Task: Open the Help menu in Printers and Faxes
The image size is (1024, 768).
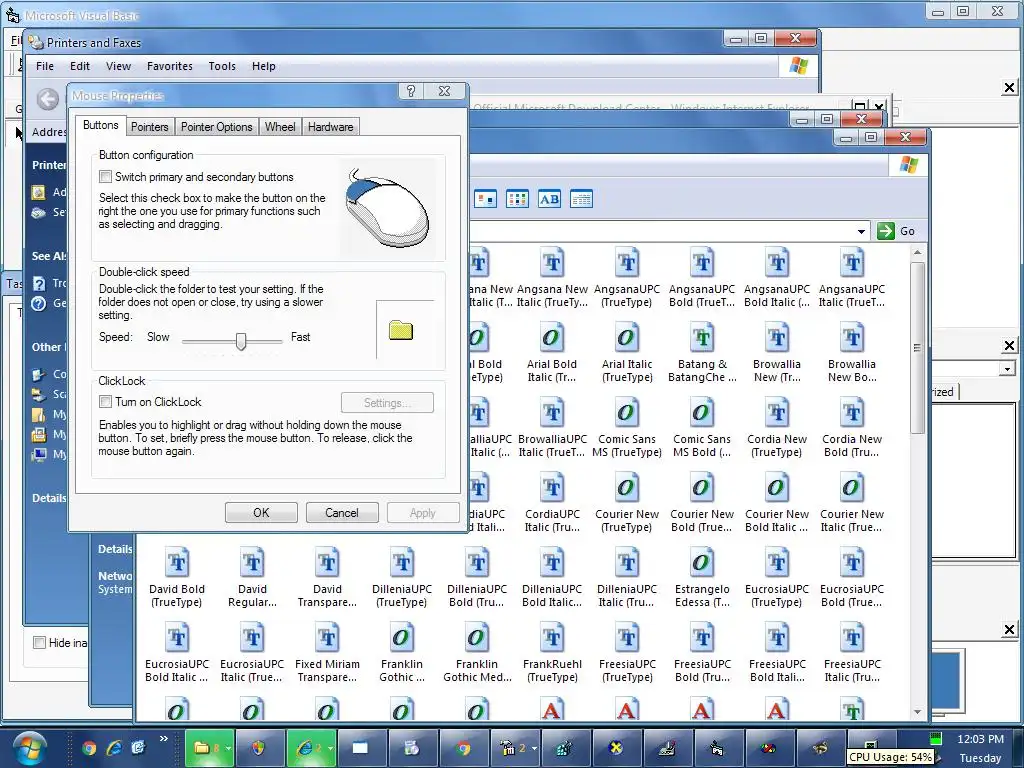Action: 264,66
